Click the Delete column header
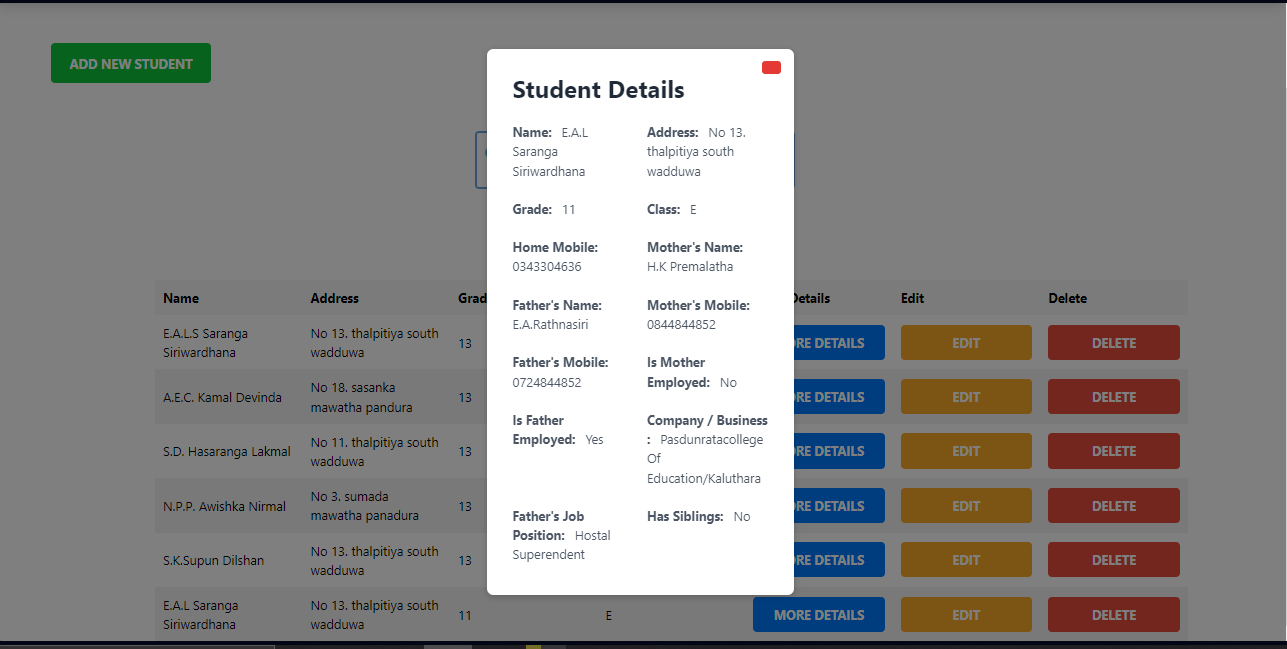Image resolution: width=1287 pixels, height=649 pixels. pos(1067,298)
